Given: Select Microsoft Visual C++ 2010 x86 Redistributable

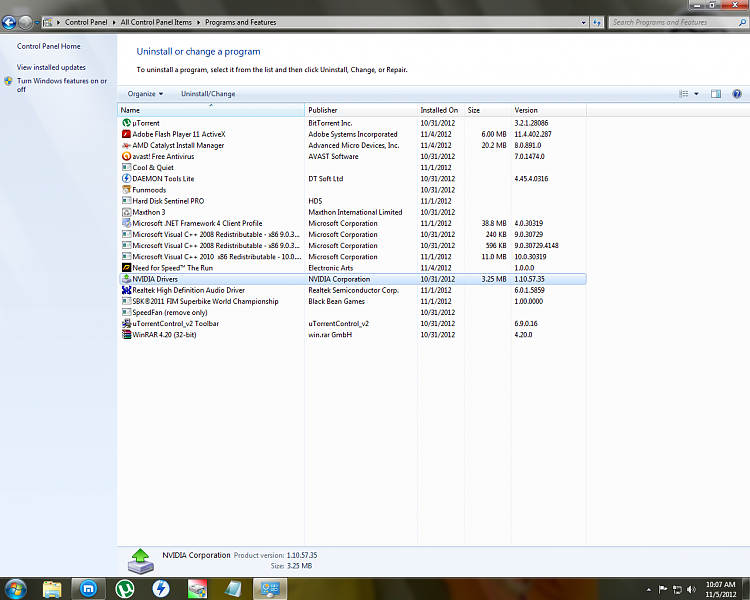Looking at the screenshot, I should [352, 256].
